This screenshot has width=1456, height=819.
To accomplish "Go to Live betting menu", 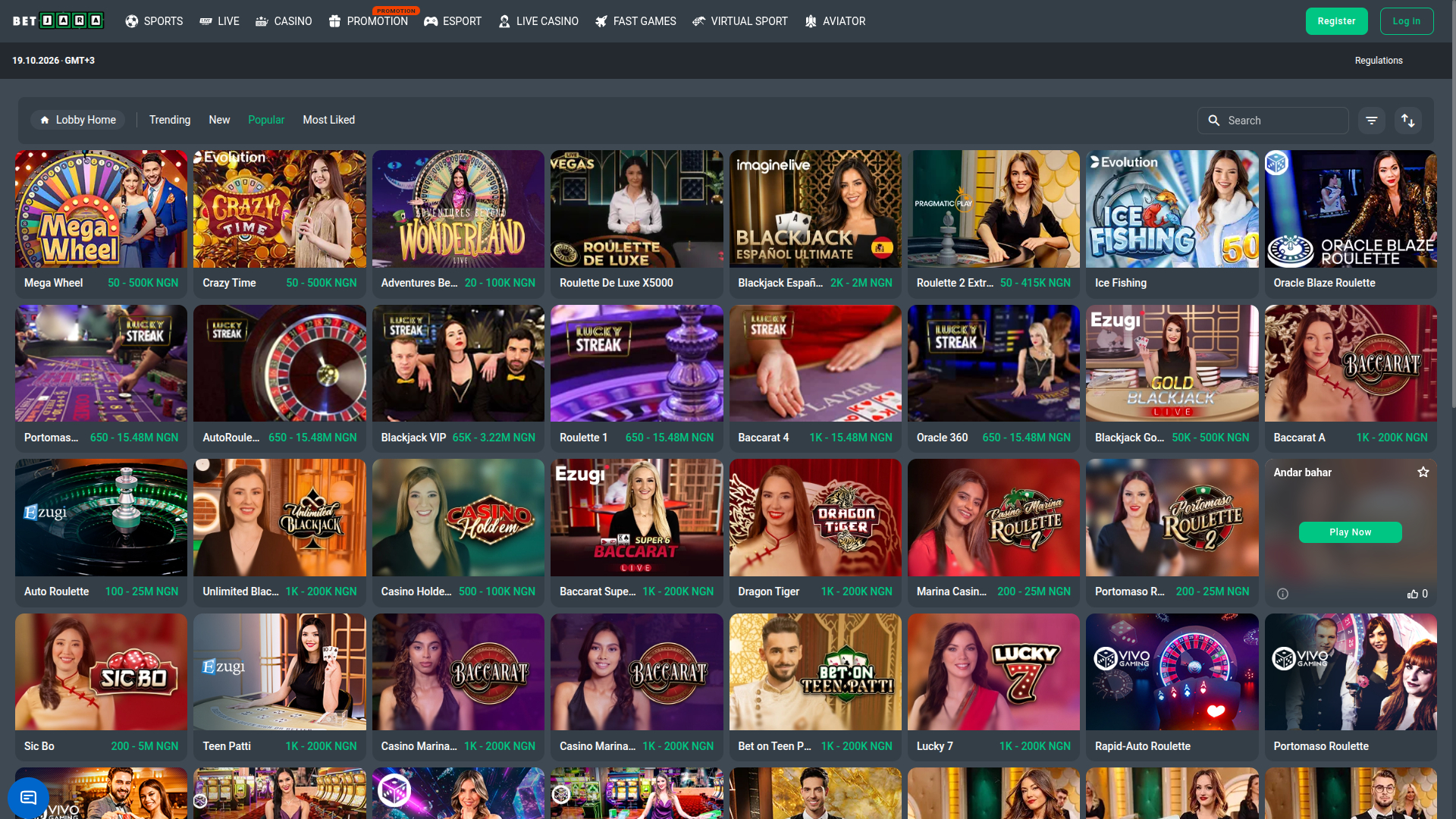I will tap(219, 21).
